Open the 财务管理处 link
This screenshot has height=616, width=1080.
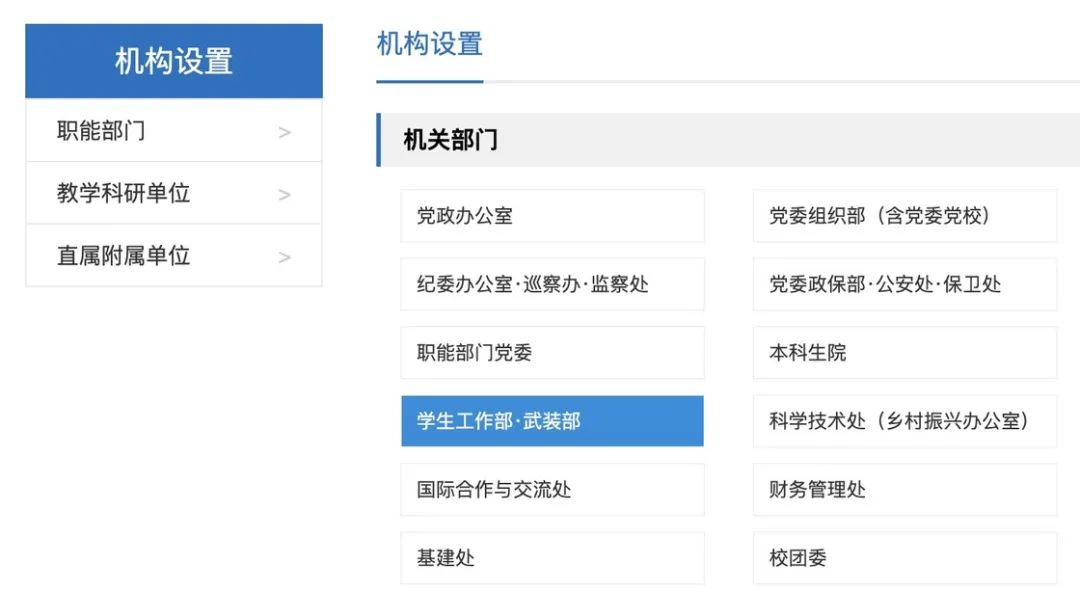904,490
